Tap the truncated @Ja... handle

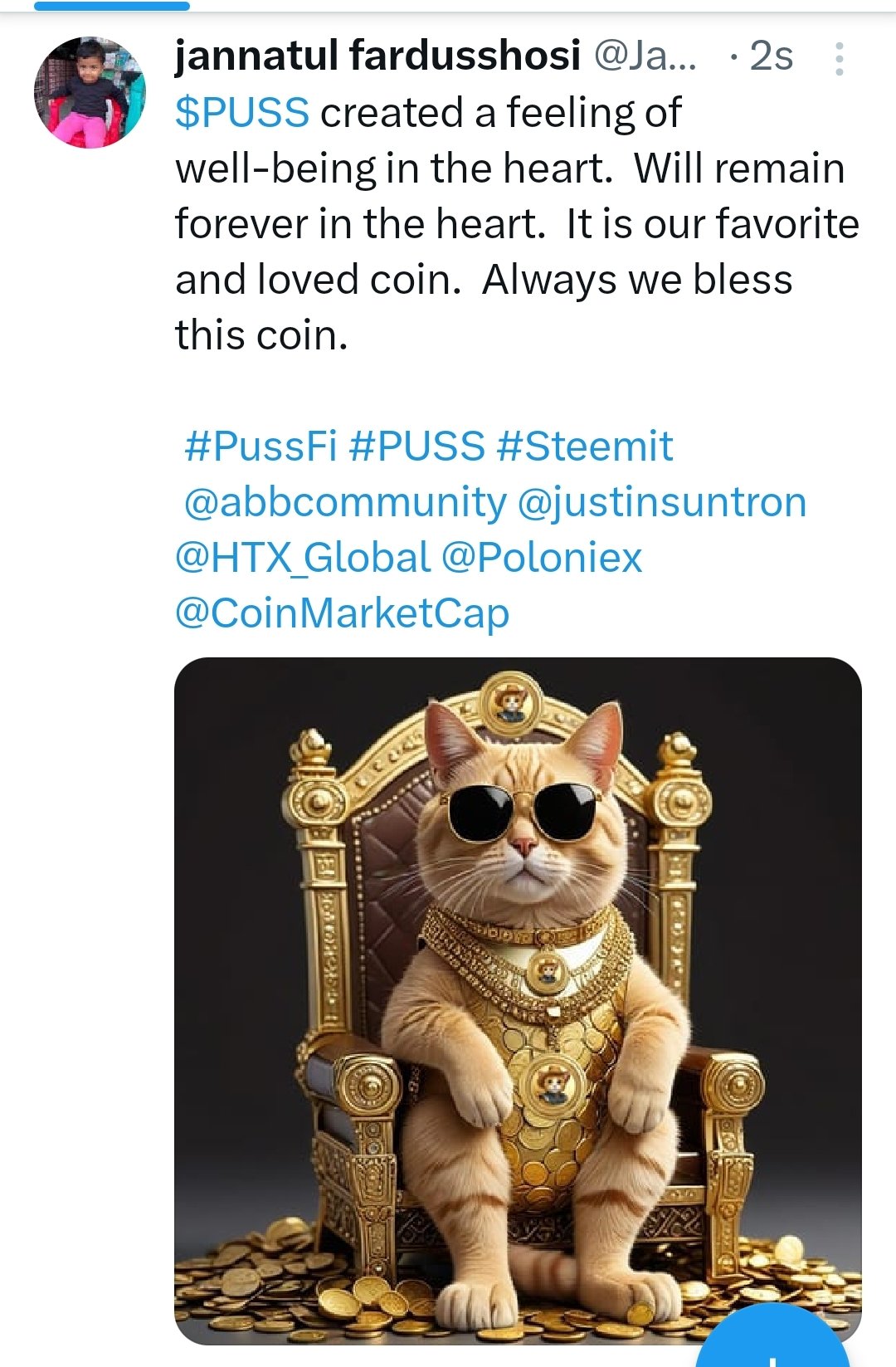click(645, 56)
